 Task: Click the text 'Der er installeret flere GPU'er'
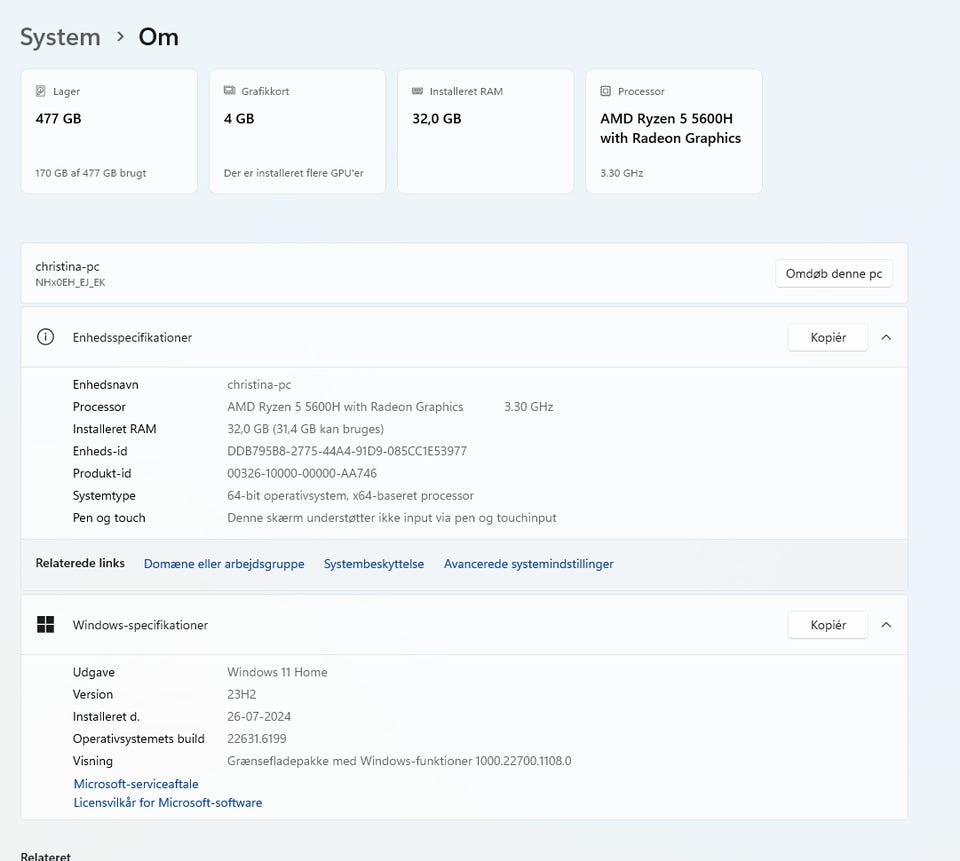pyautogui.click(x=294, y=173)
